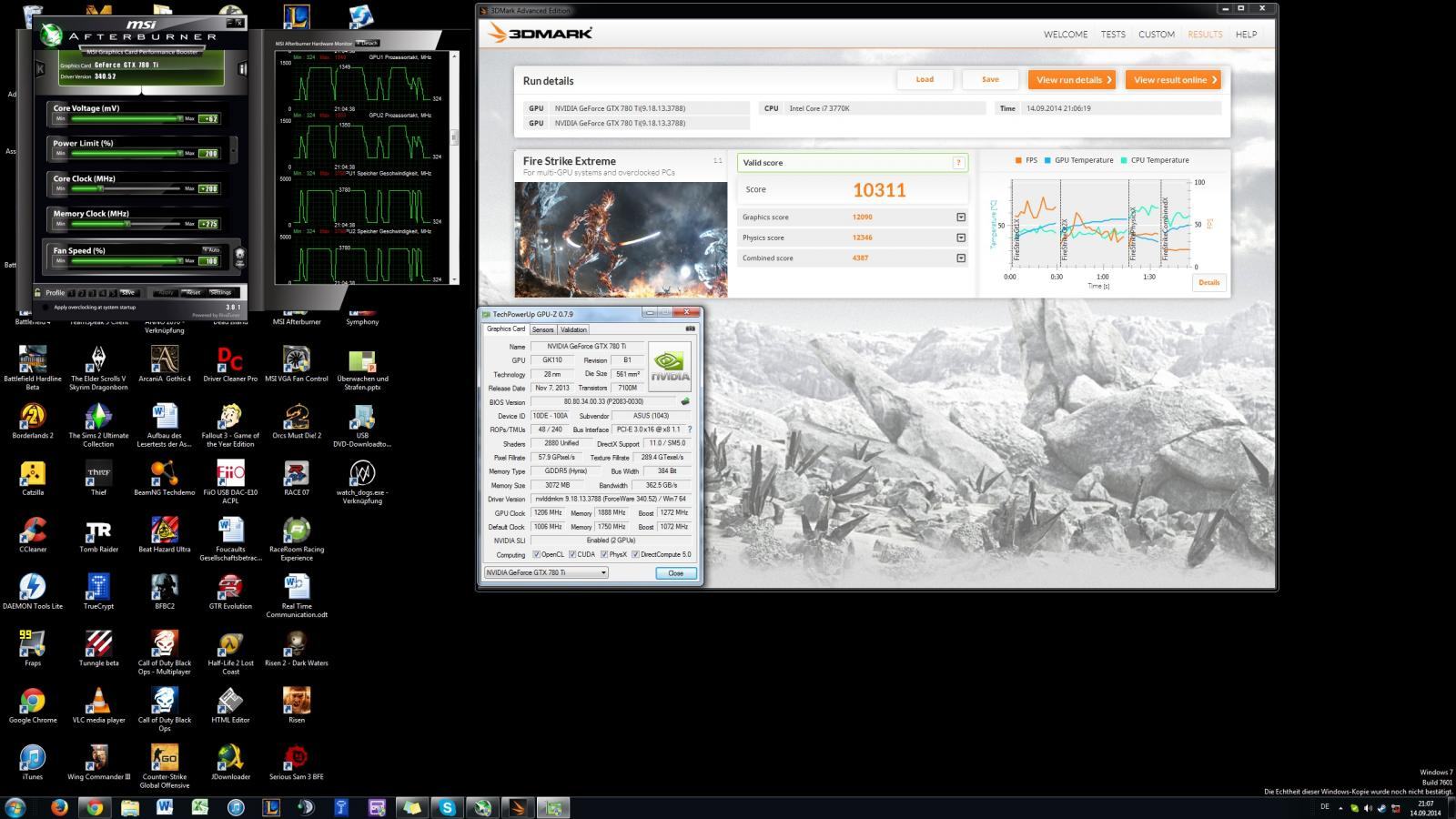
Task: Open the Driver Cleaner Pro desktop icon
Action: click(230, 364)
